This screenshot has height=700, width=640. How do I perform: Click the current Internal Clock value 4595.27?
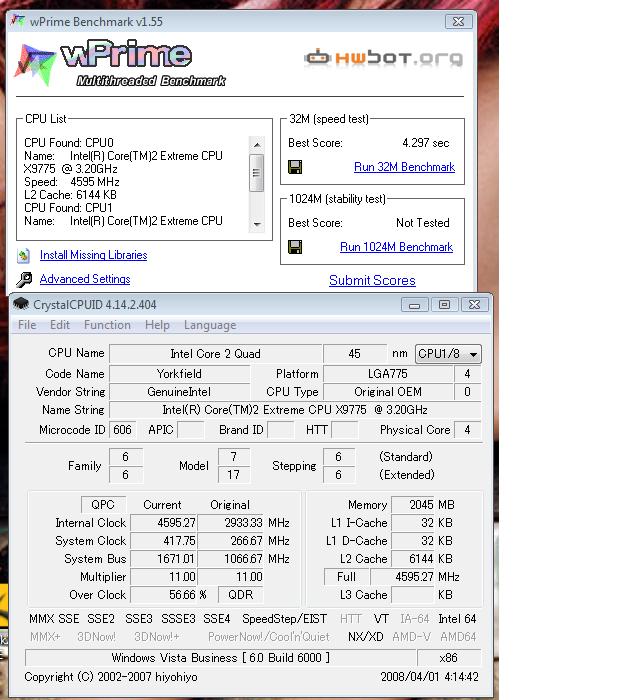[164, 523]
